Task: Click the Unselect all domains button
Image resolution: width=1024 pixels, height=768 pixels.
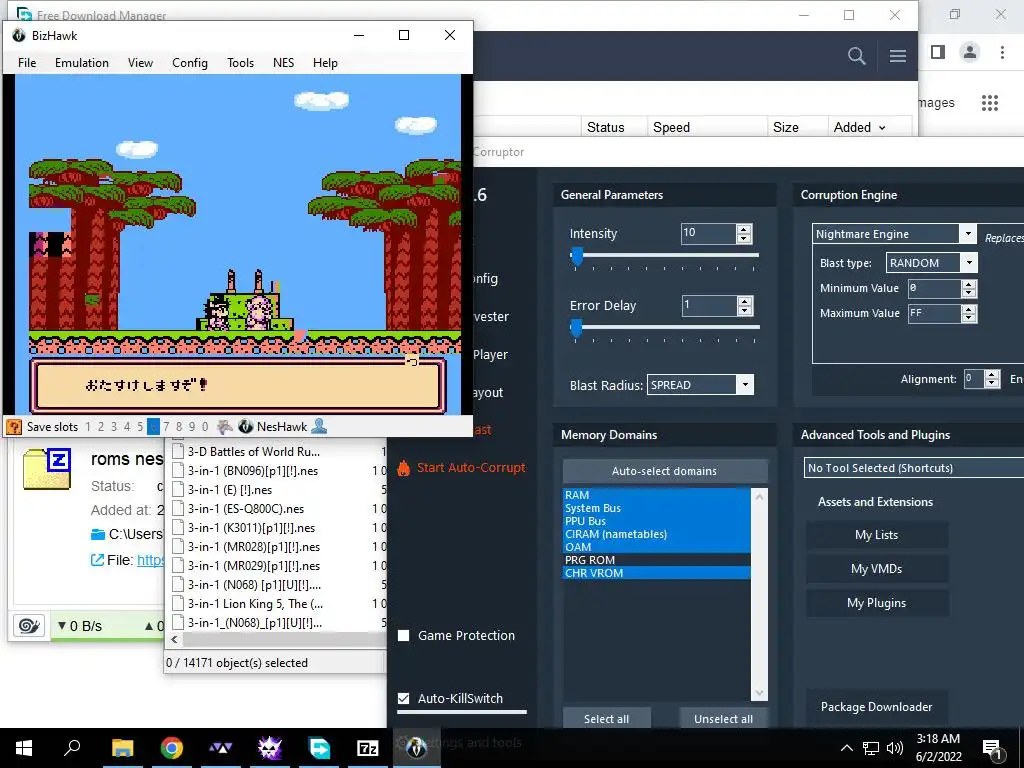Action: [724, 718]
